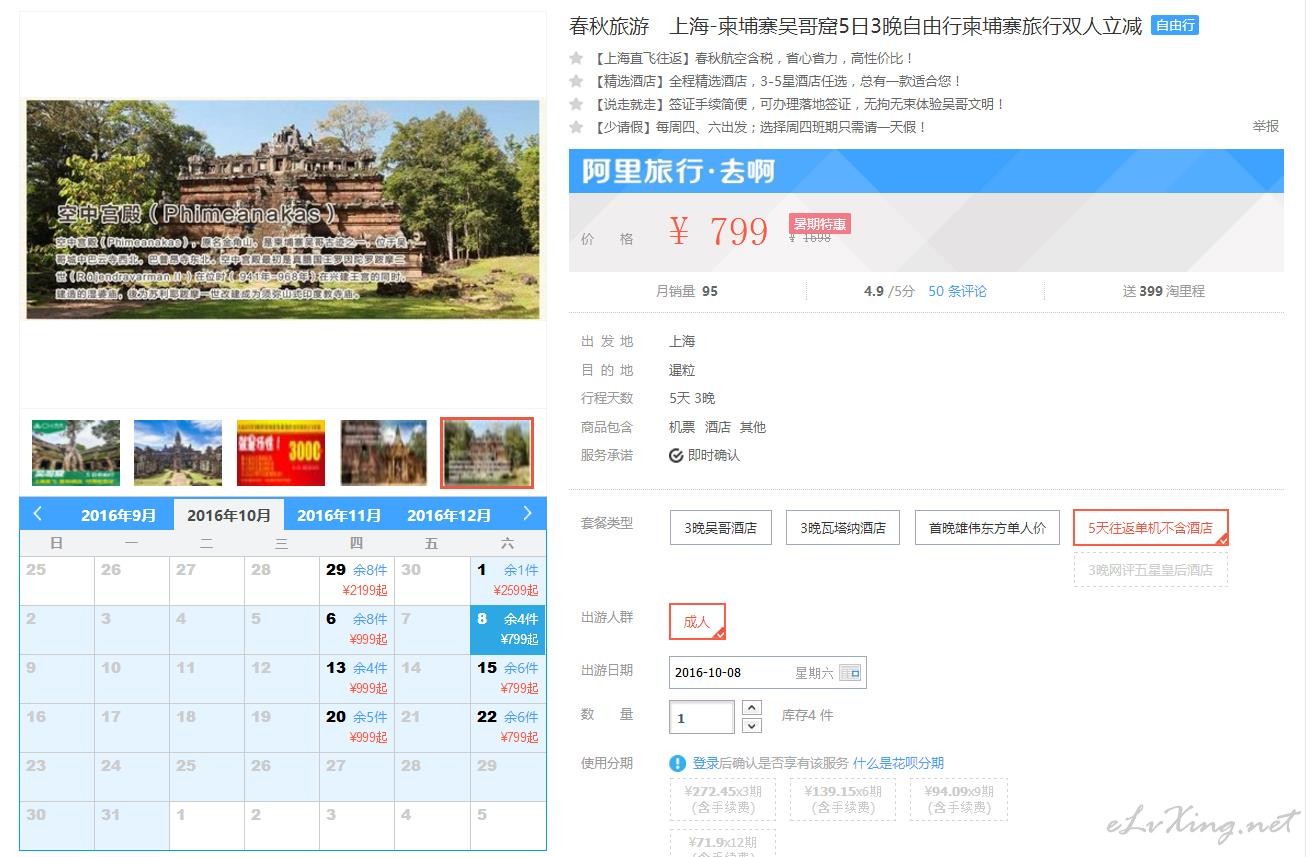Select package 5天往返单机不含酒店
The height and width of the screenshot is (857, 1311).
(1150, 527)
